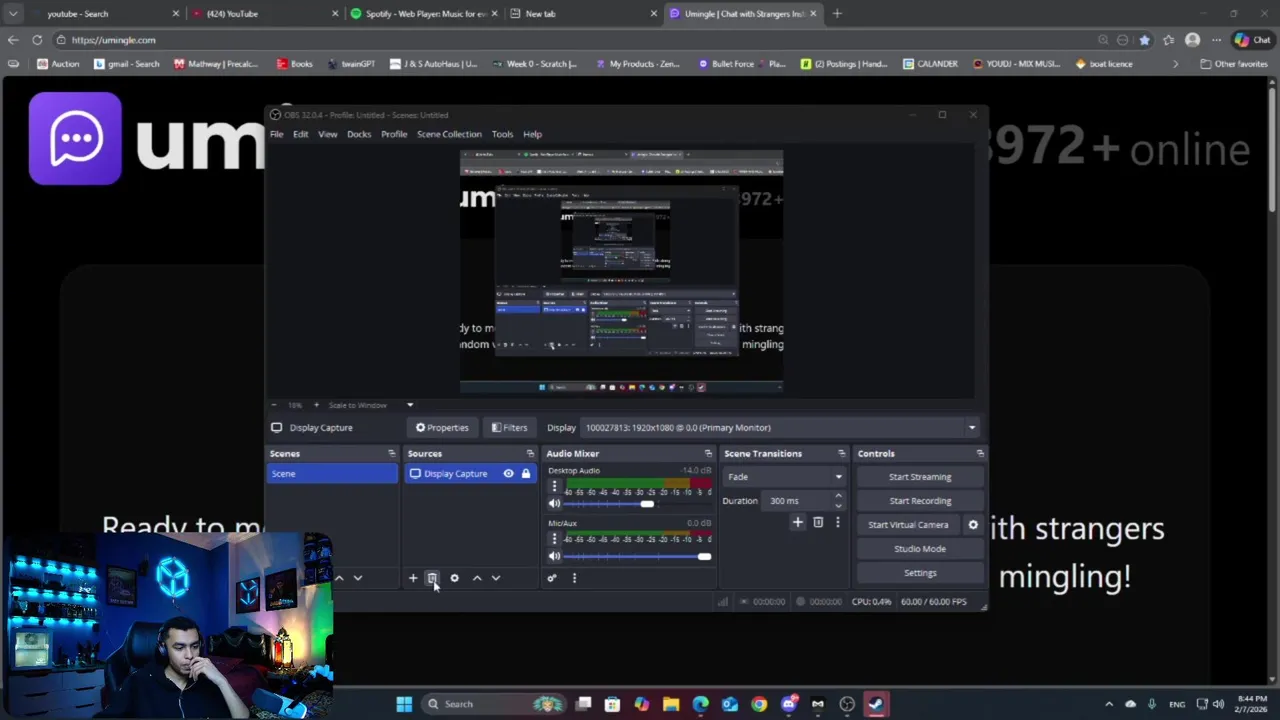1280x720 pixels.
Task: Show hidden system tray icons
Action: tap(1108, 704)
